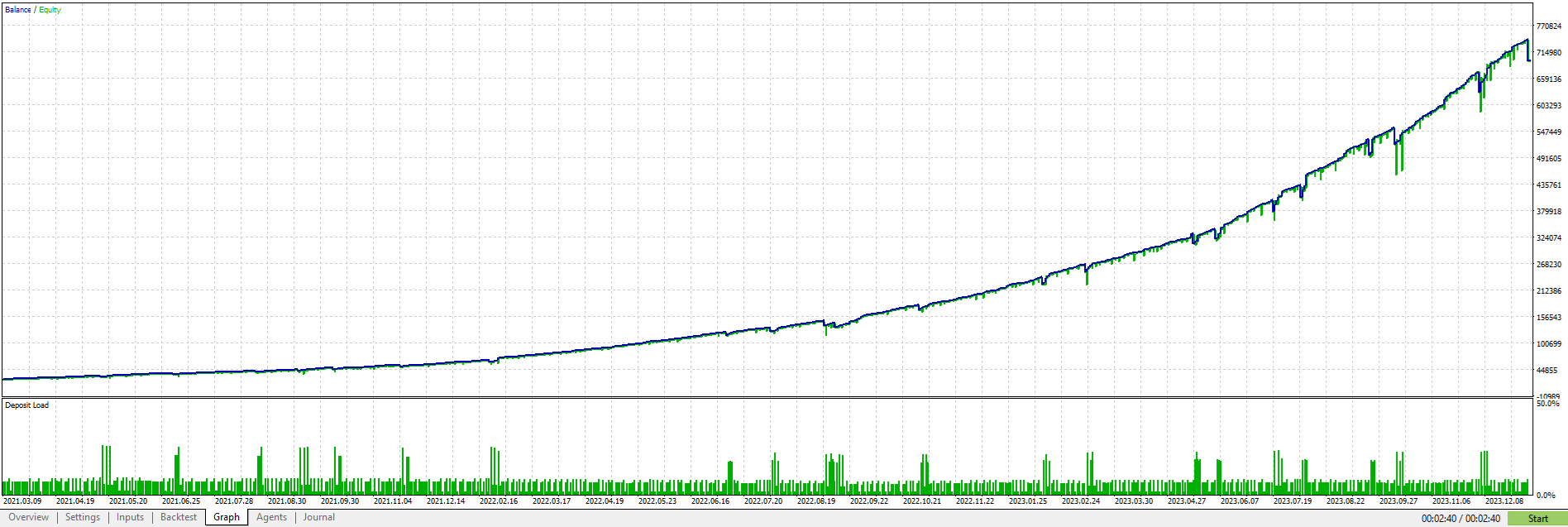Click the 2023.12.08 date label
Image resolution: width=1568 pixels, height=527 pixels.
click(x=1504, y=501)
